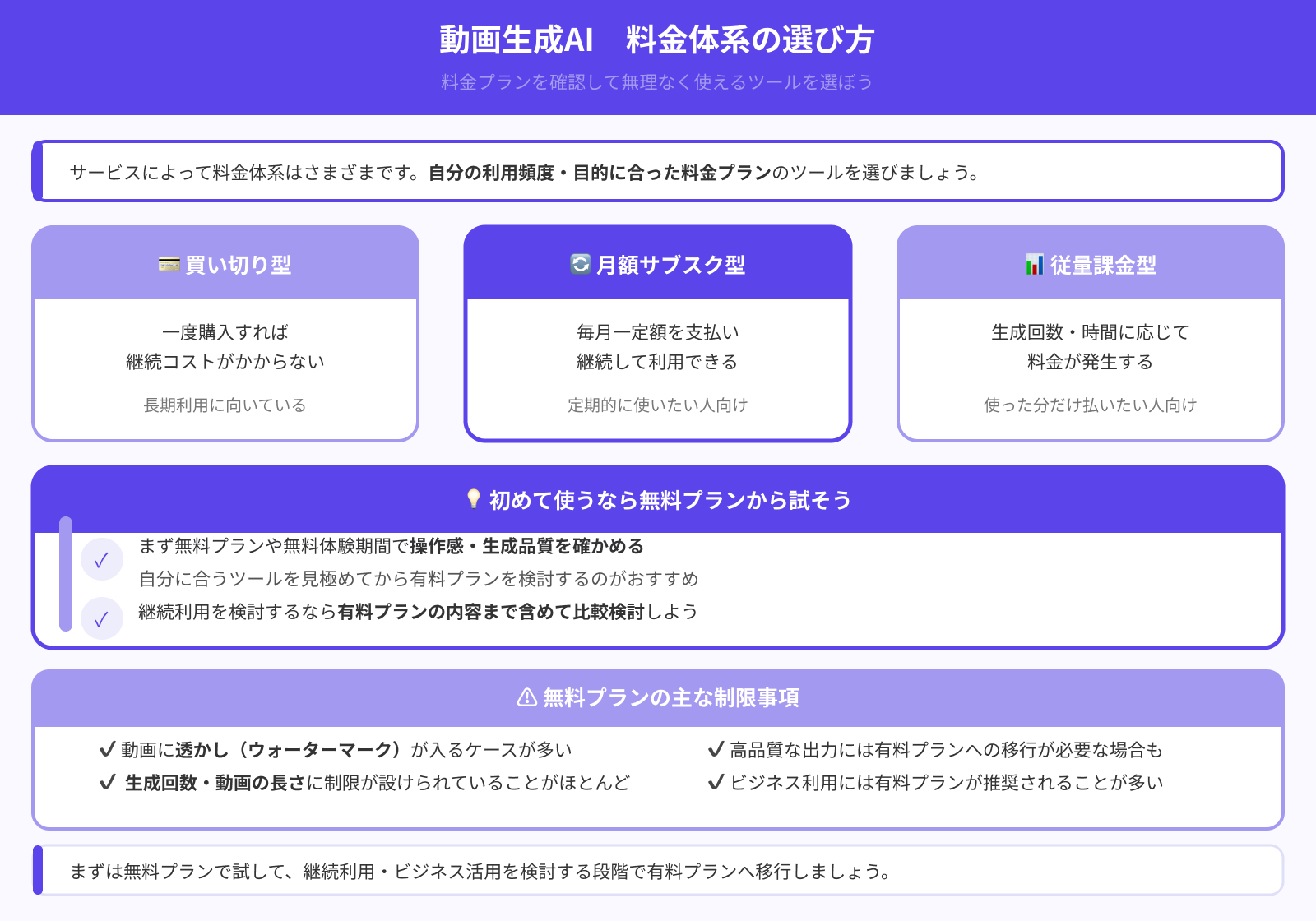The image size is (1316, 921).
Task: Click the refresh arrows icon beside 月額サブスク型
Action: [581, 264]
